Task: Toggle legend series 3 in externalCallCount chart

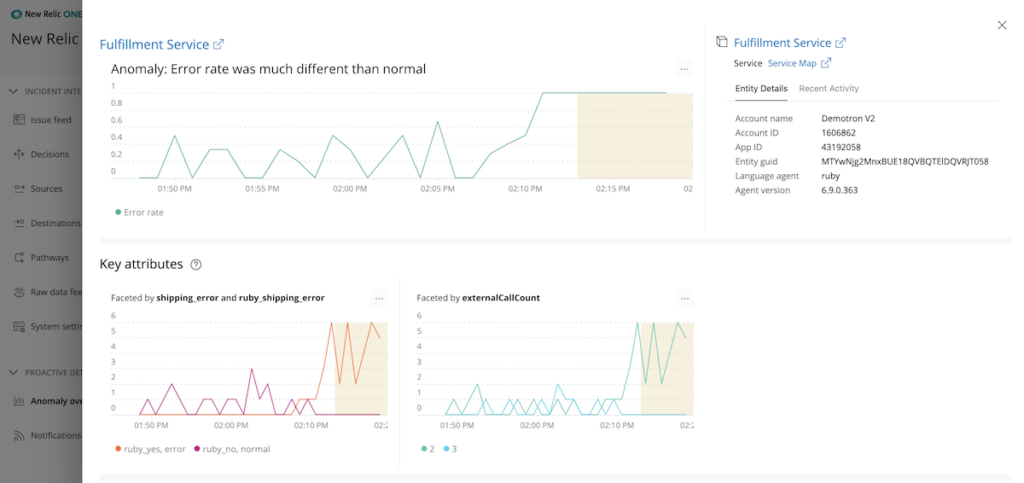Action: click(x=450, y=449)
